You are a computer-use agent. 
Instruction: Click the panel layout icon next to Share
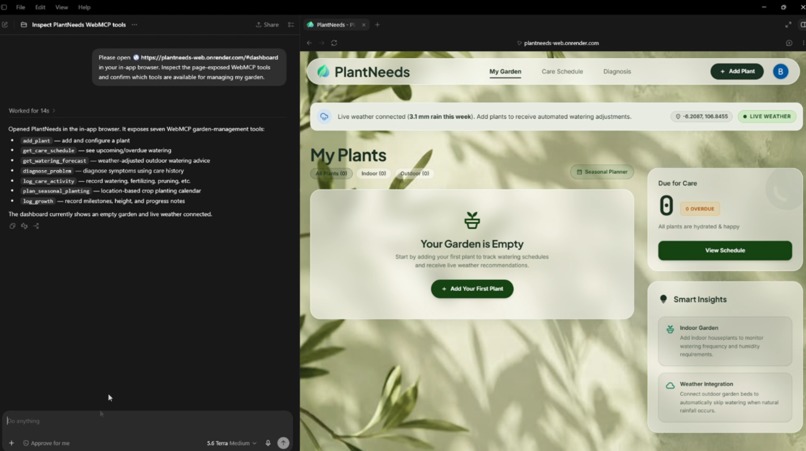[x=291, y=25]
